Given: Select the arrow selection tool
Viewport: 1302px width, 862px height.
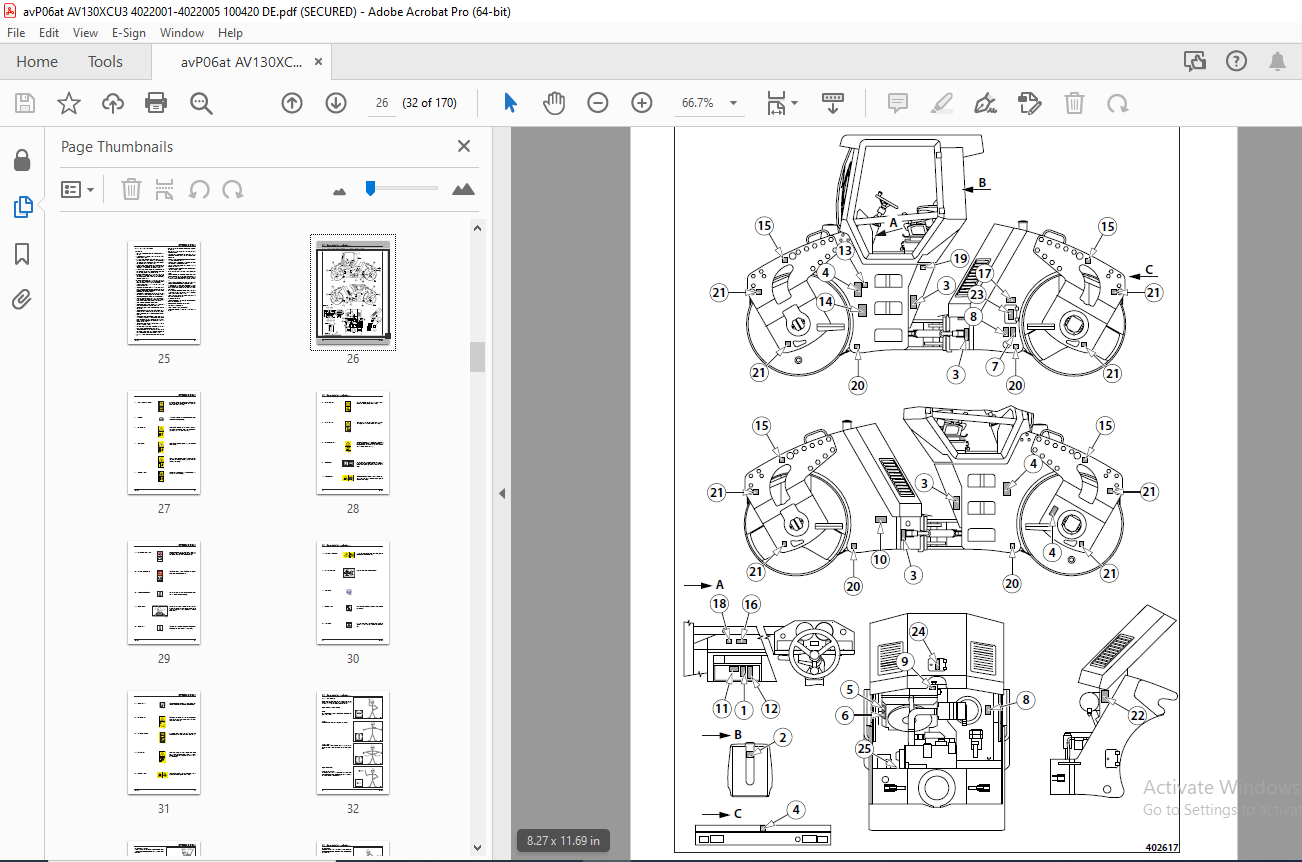Looking at the screenshot, I should tap(510, 103).
